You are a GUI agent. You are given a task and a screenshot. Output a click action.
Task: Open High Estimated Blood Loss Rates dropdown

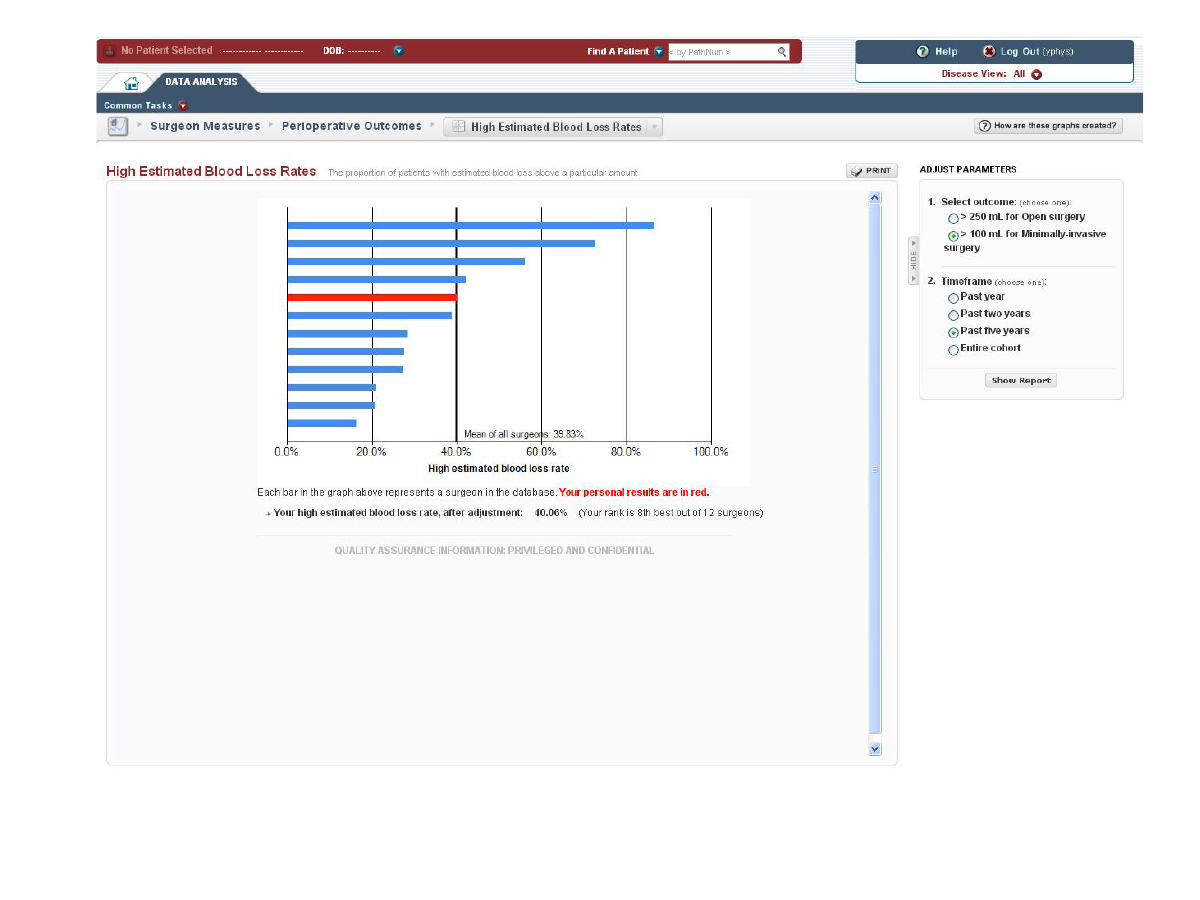point(654,127)
